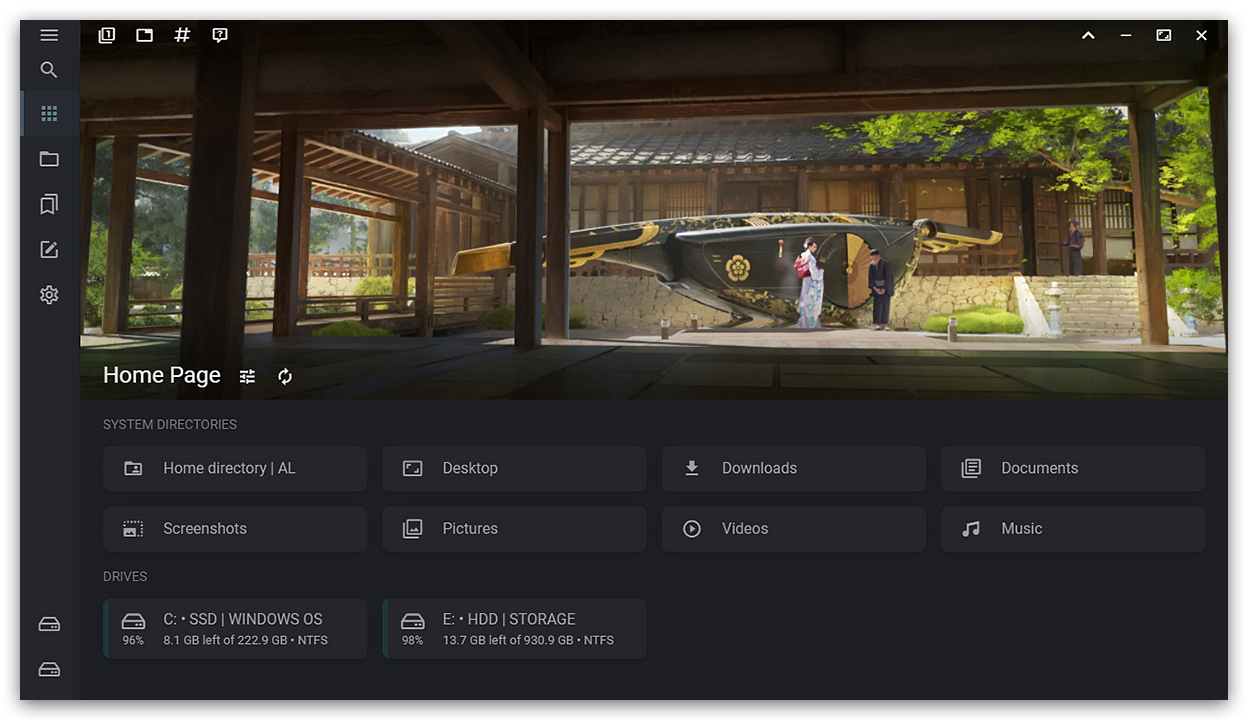This screenshot has height=720, width=1248.
Task: Open Home Page media banner options
Action: pos(248,376)
